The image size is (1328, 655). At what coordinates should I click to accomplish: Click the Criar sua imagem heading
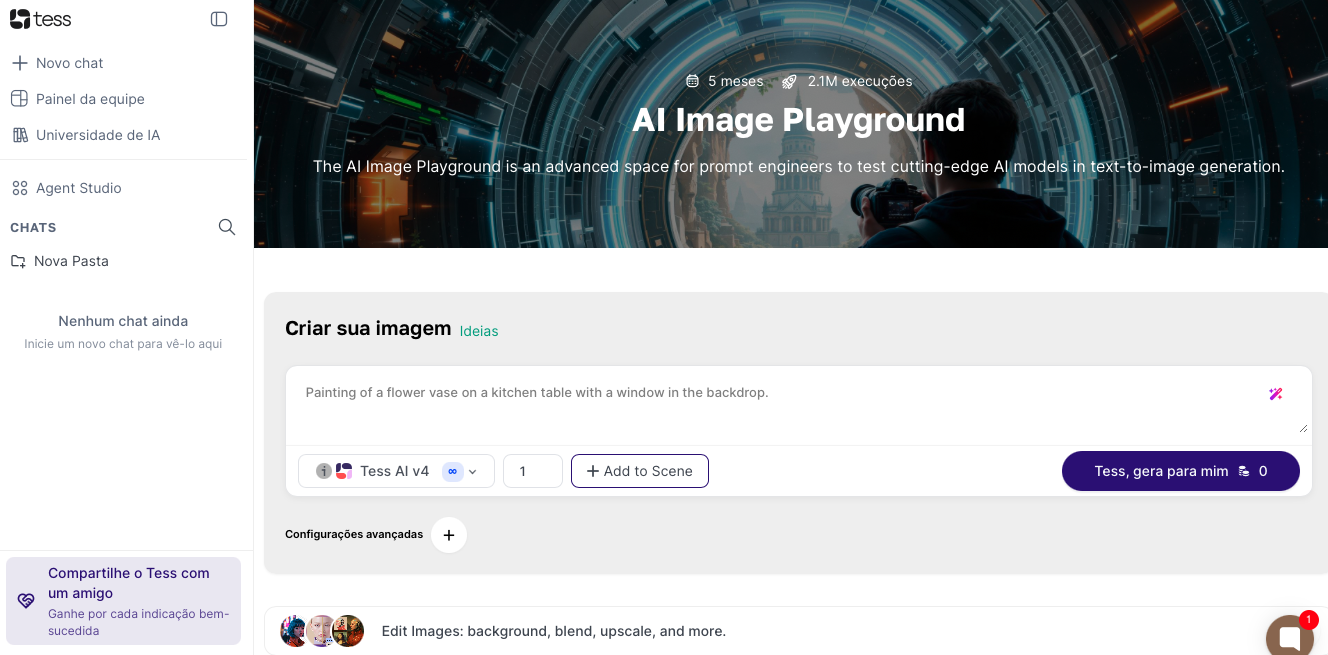pos(368,328)
